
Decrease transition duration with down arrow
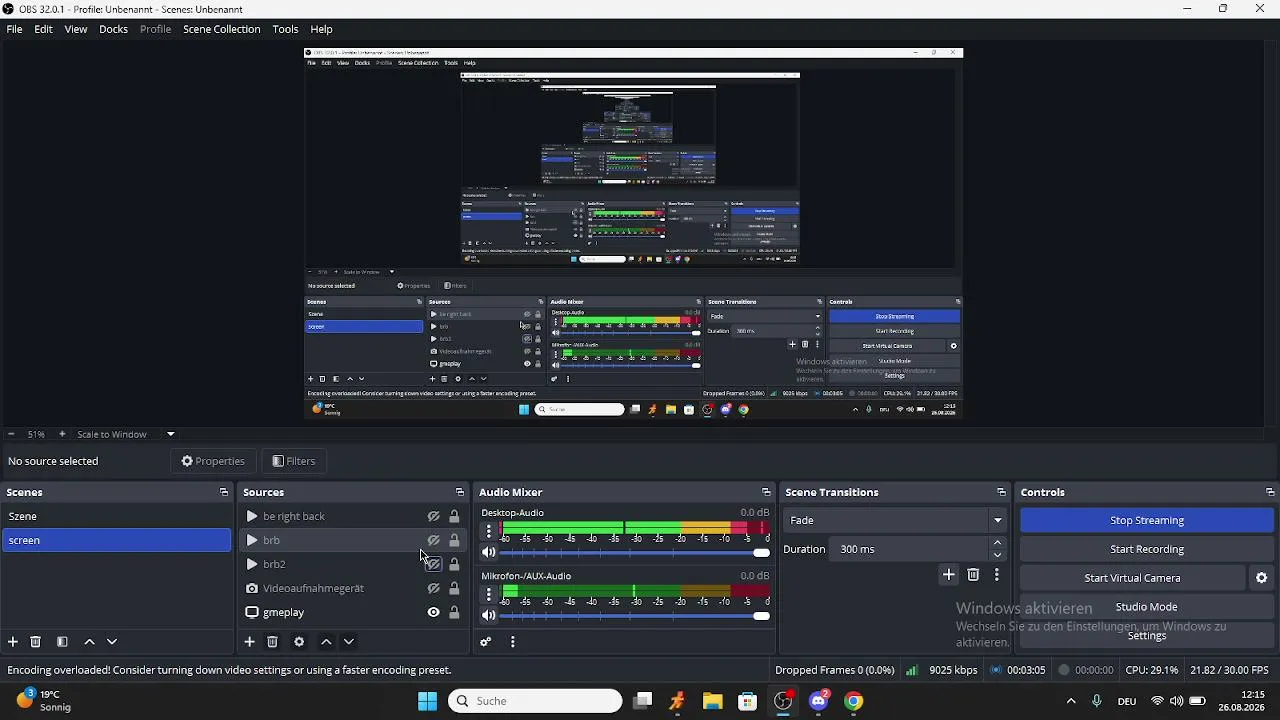[998, 555]
